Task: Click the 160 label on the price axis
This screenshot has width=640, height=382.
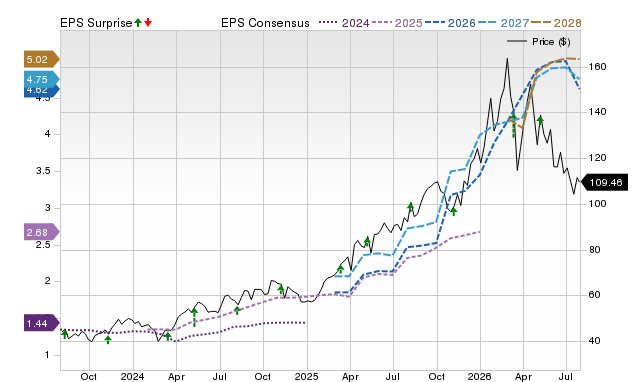Action: pyautogui.click(x=597, y=67)
